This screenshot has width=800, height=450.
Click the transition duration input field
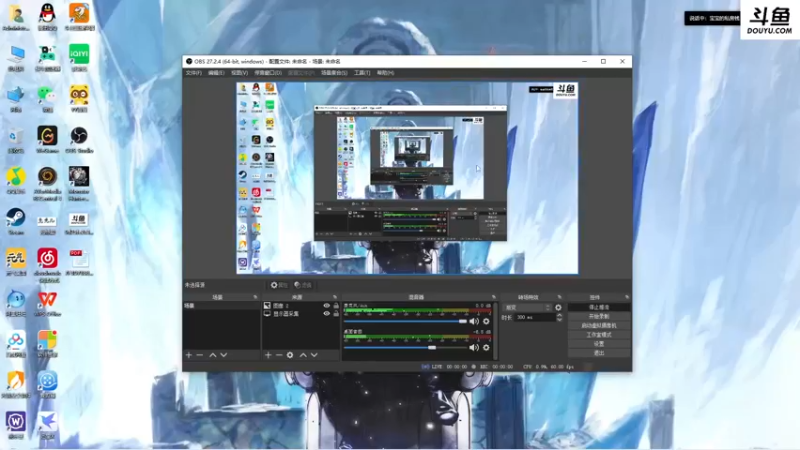(x=535, y=317)
